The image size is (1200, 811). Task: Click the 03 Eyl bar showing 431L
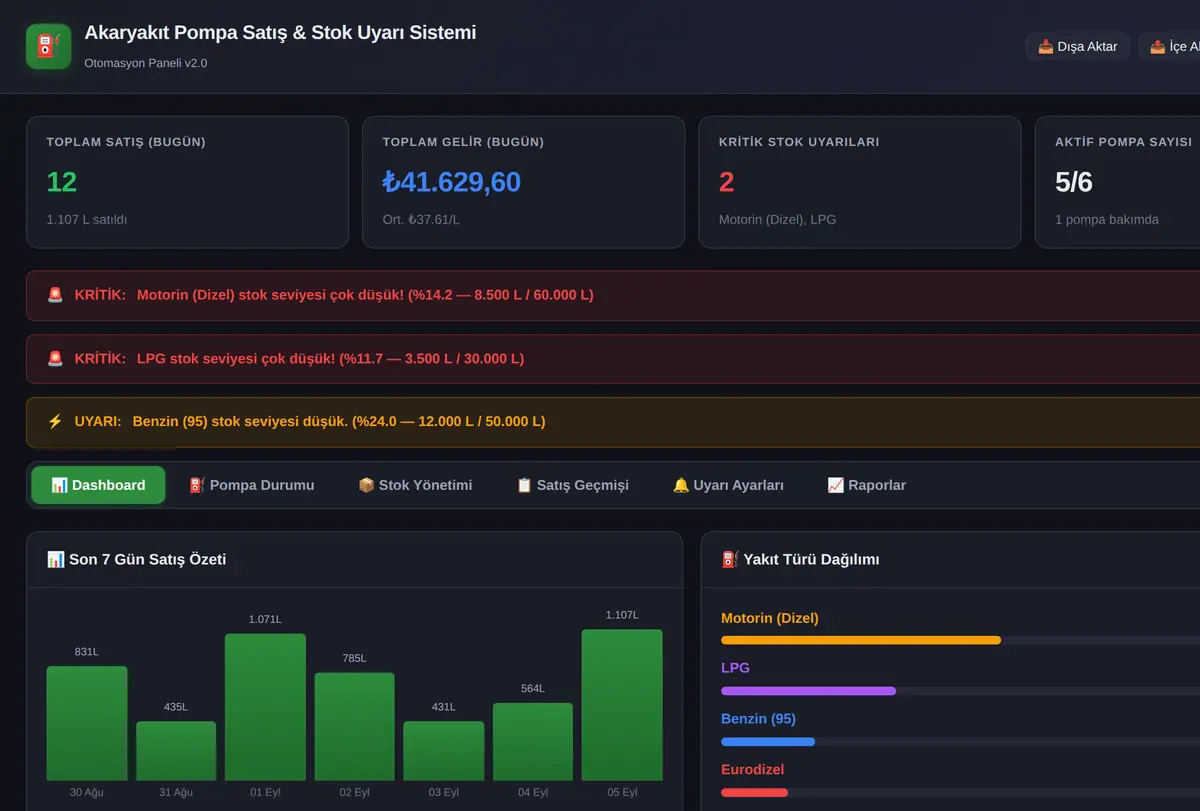coord(443,751)
